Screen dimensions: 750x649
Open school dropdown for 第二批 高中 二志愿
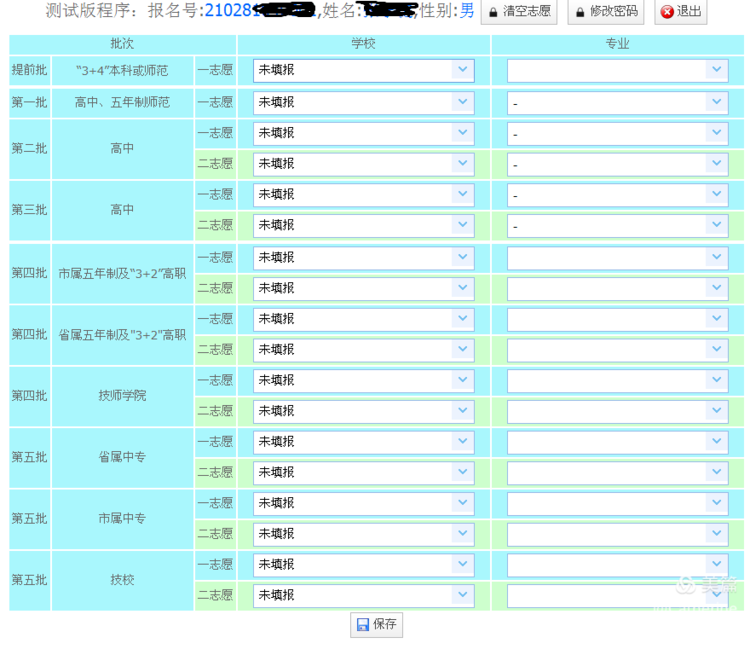[x=364, y=164]
